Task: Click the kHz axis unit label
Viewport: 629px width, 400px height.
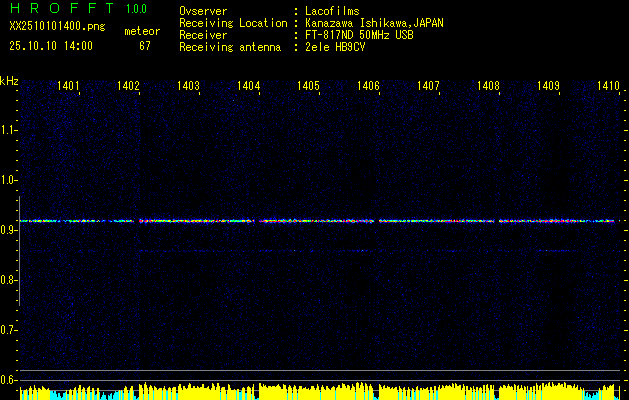Action: [x=9, y=81]
